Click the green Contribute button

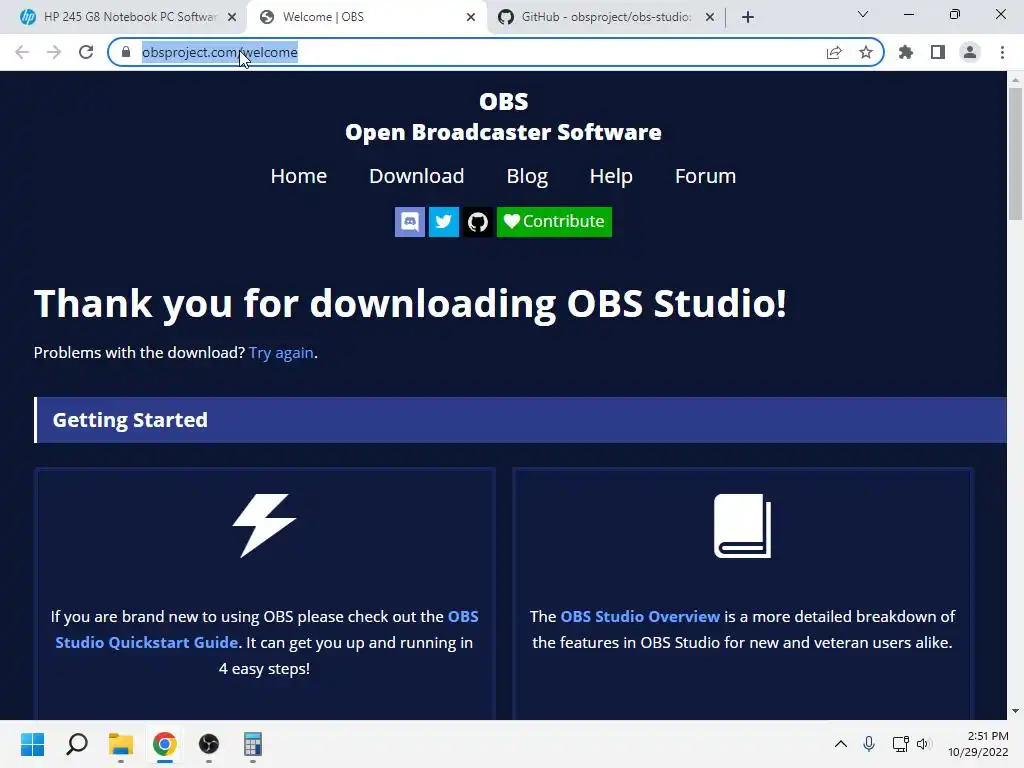click(x=554, y=222)
